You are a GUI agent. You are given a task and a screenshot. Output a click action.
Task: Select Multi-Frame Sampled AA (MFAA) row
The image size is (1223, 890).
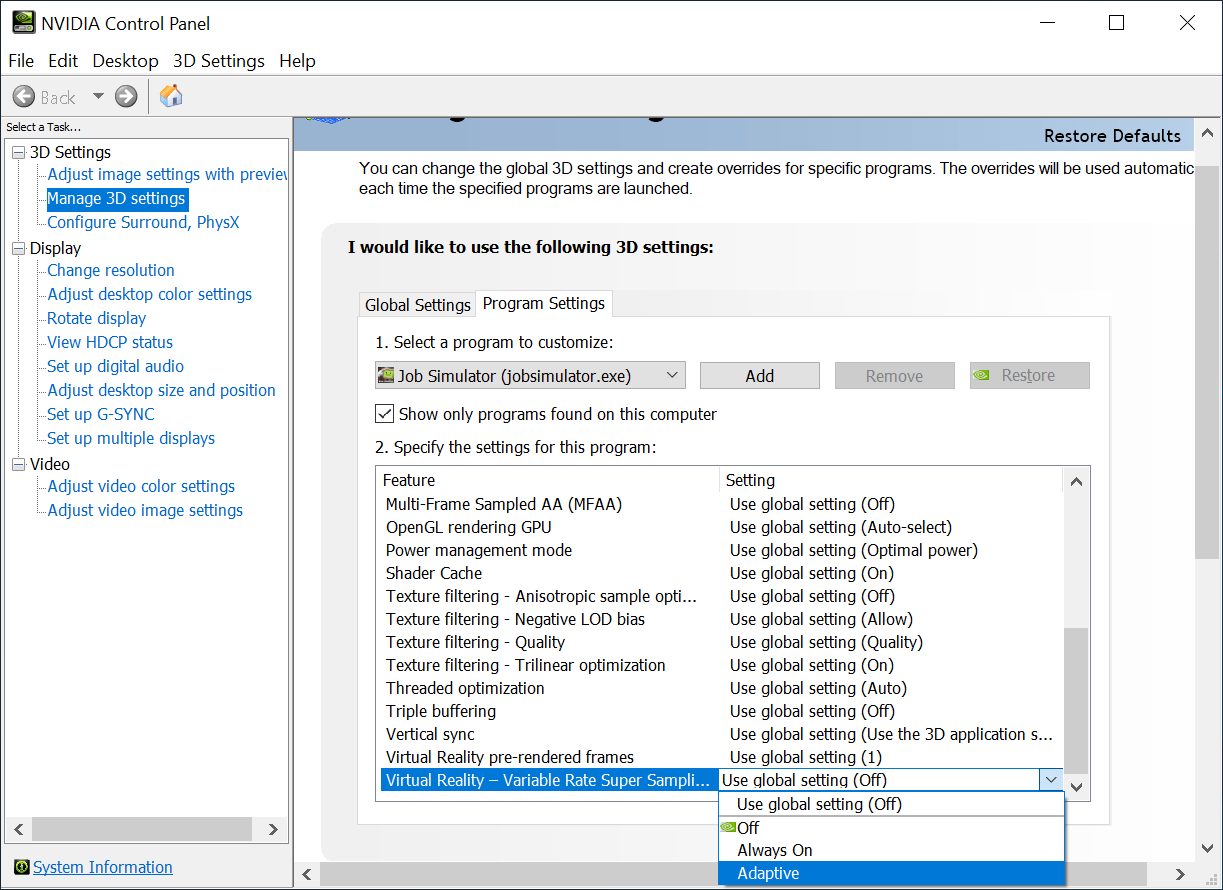(x=720, y=504)
